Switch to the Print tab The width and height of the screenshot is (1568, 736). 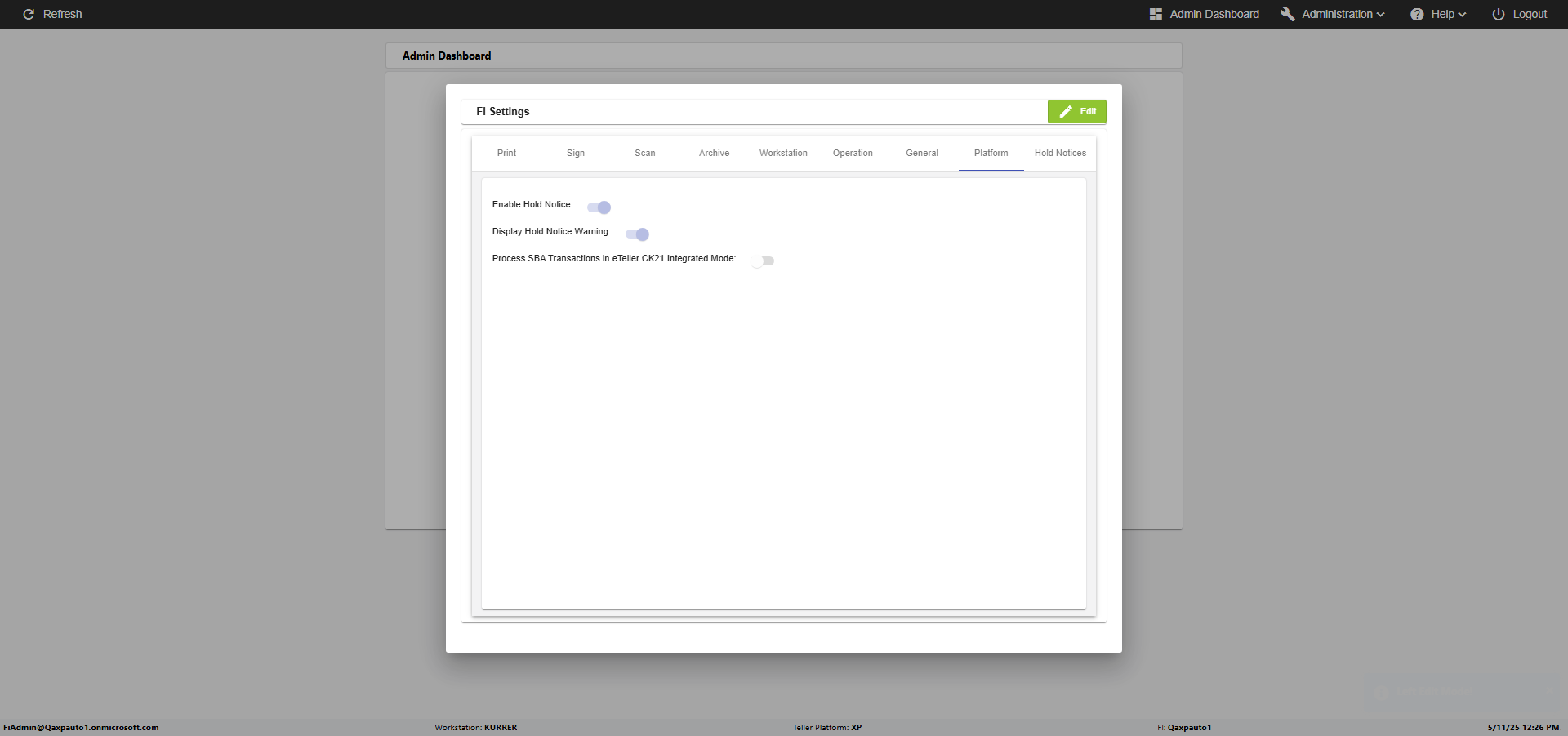(x=506, y=154)
